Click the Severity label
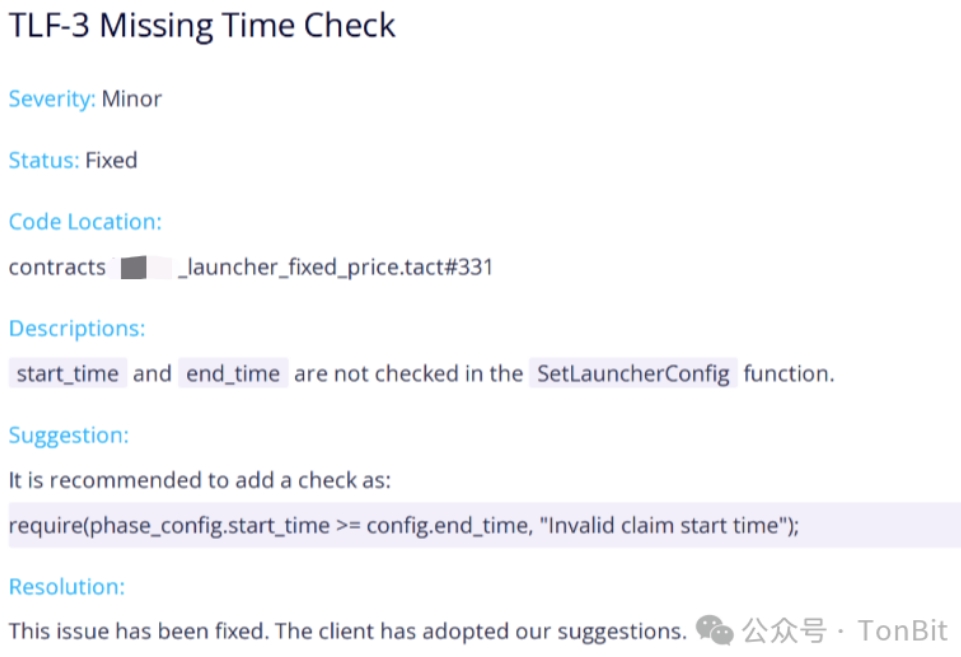961x657 pixels. (x=52, y=99)
